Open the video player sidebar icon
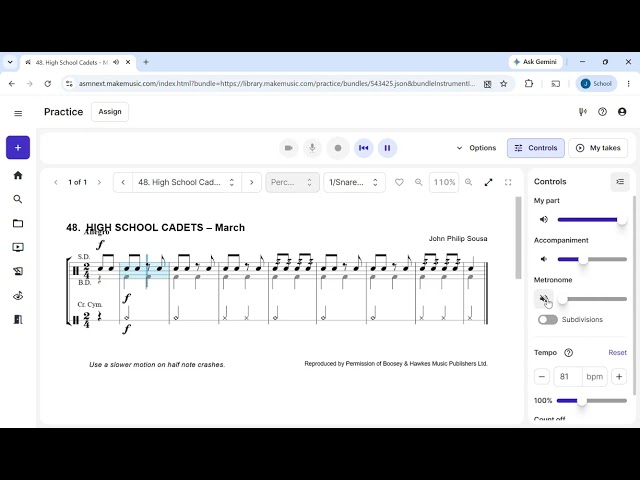 point(18,247)
